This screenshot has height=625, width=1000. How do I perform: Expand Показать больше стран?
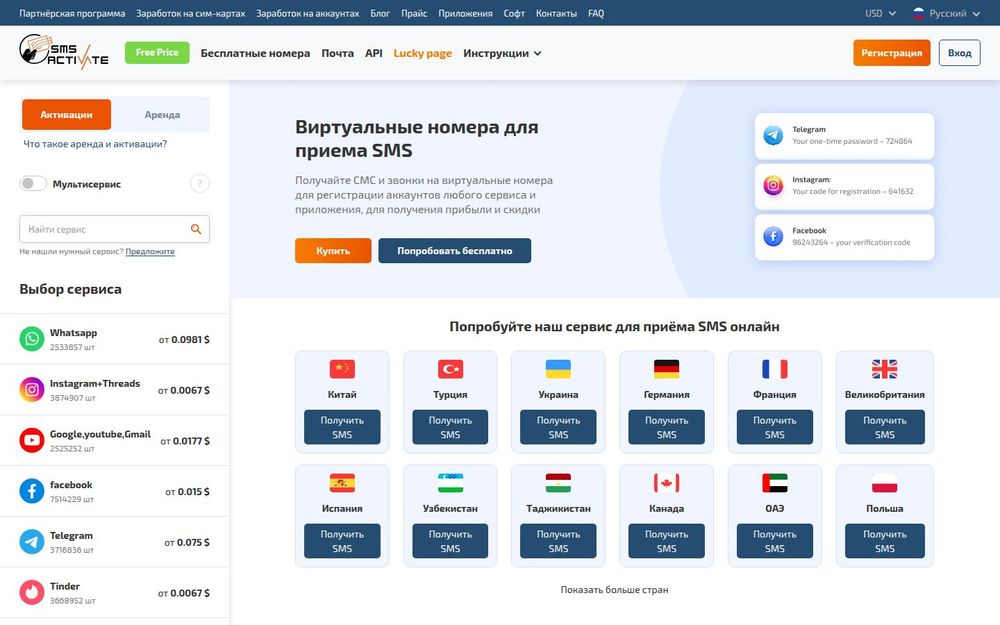pos(614,590)
